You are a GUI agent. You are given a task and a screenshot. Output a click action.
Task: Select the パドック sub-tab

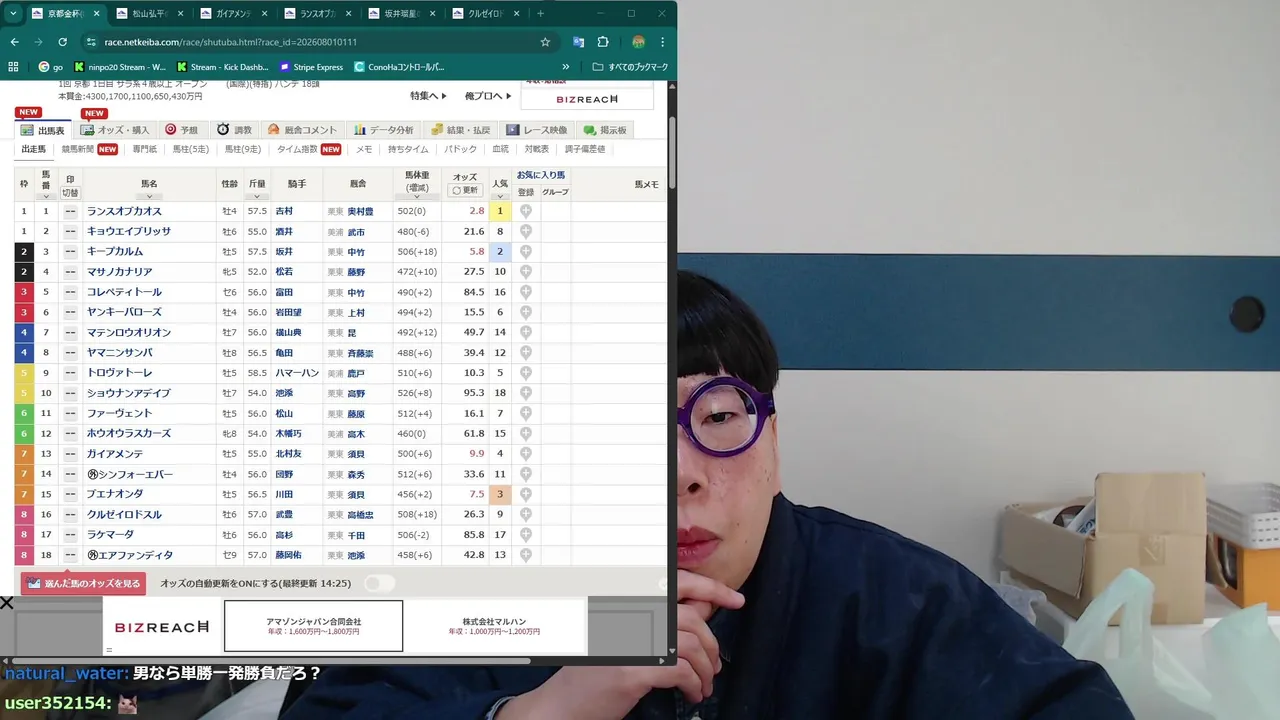click(x=460, y=149)
